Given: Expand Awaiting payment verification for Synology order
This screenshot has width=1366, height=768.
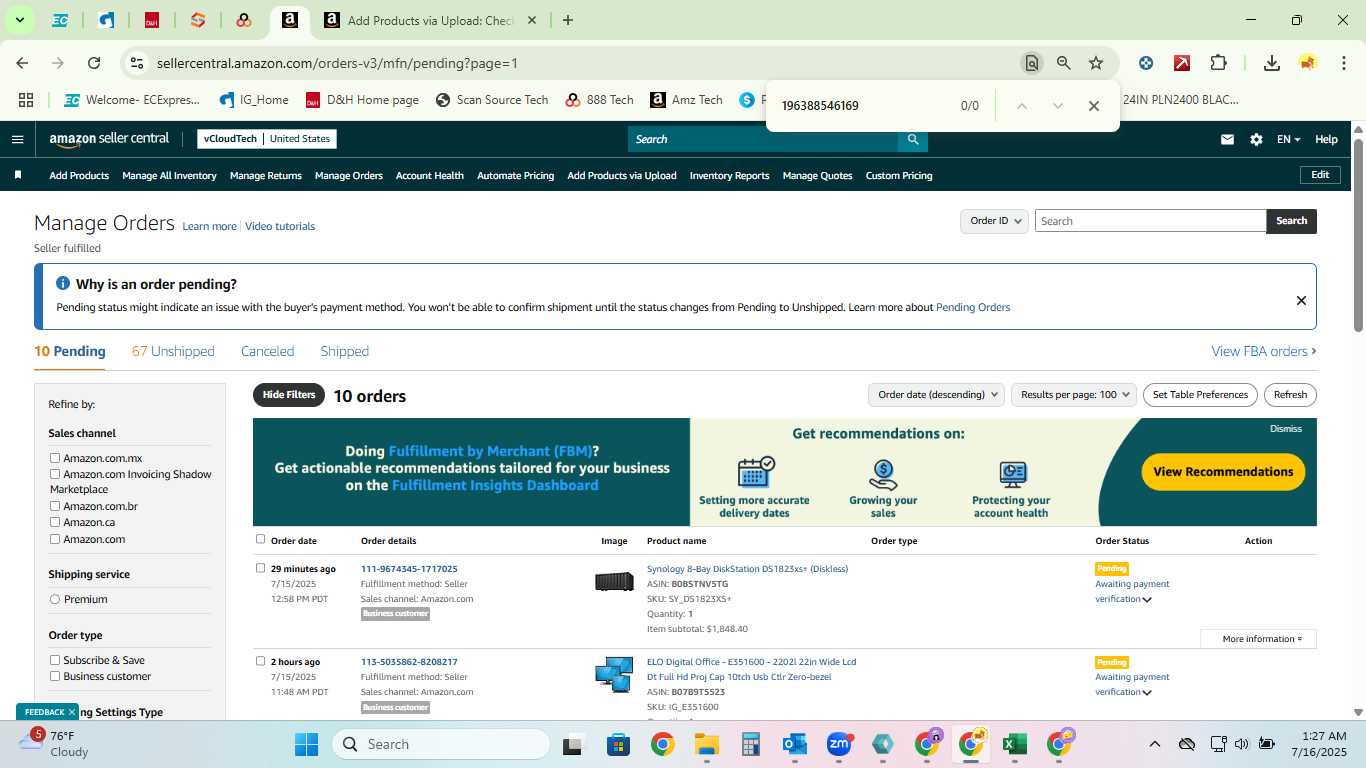Looking at the screenshot, I should point(1147,600).
